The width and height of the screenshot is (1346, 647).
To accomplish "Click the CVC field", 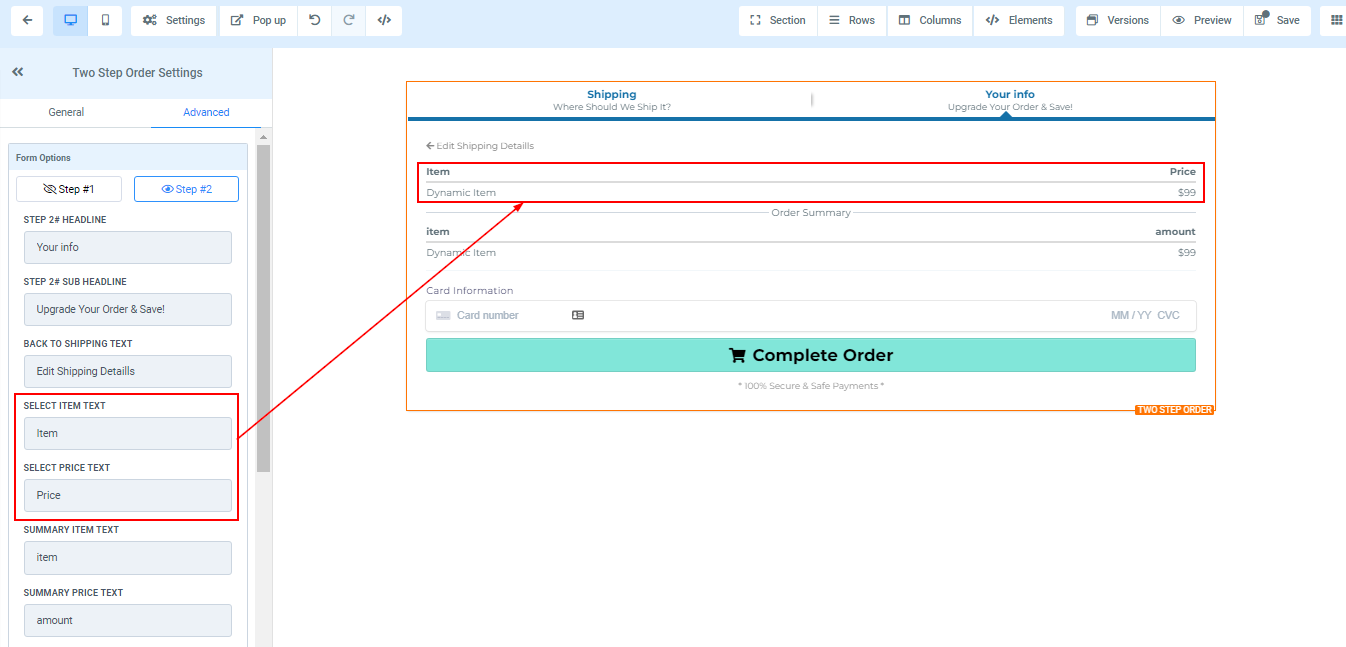I will [1169, 315].
